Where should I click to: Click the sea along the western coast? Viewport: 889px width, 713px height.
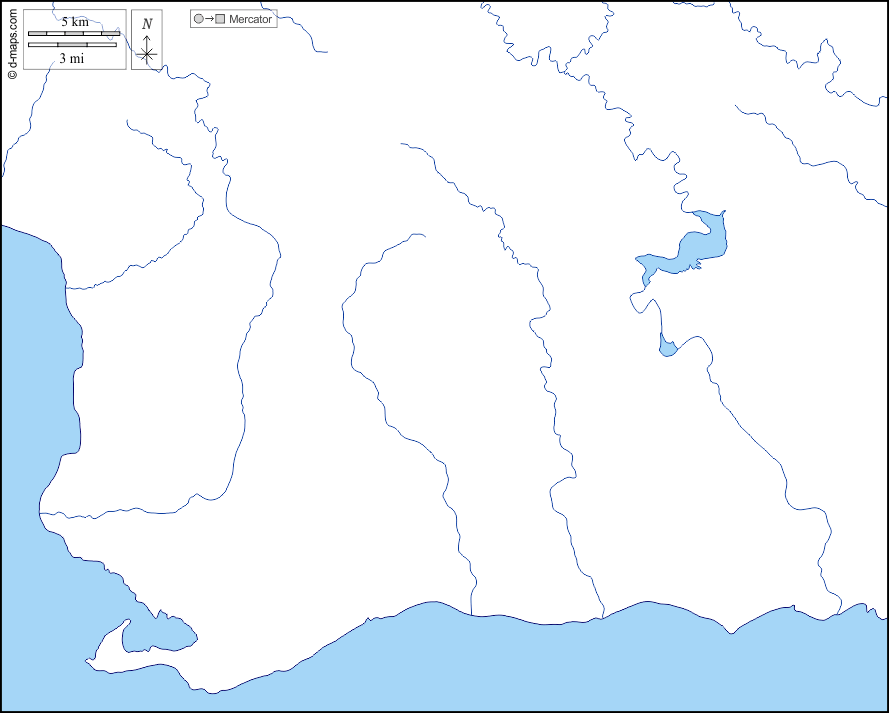tap(35, 380)
